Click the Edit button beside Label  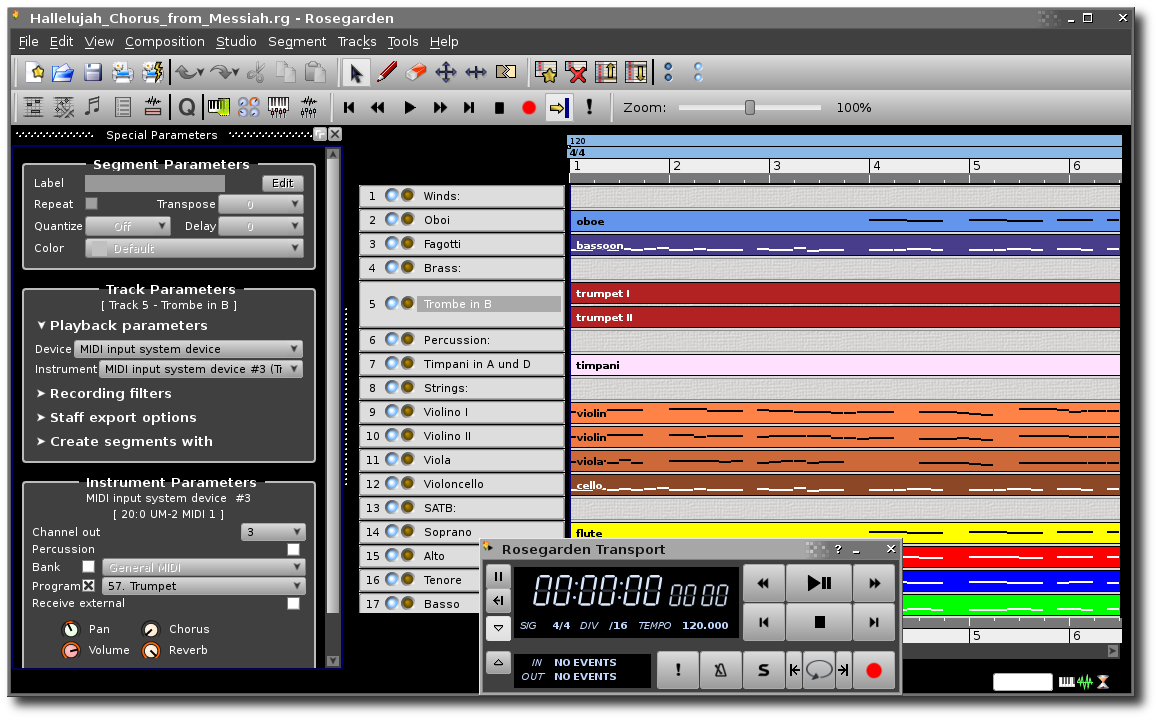[x=283, y=183]
